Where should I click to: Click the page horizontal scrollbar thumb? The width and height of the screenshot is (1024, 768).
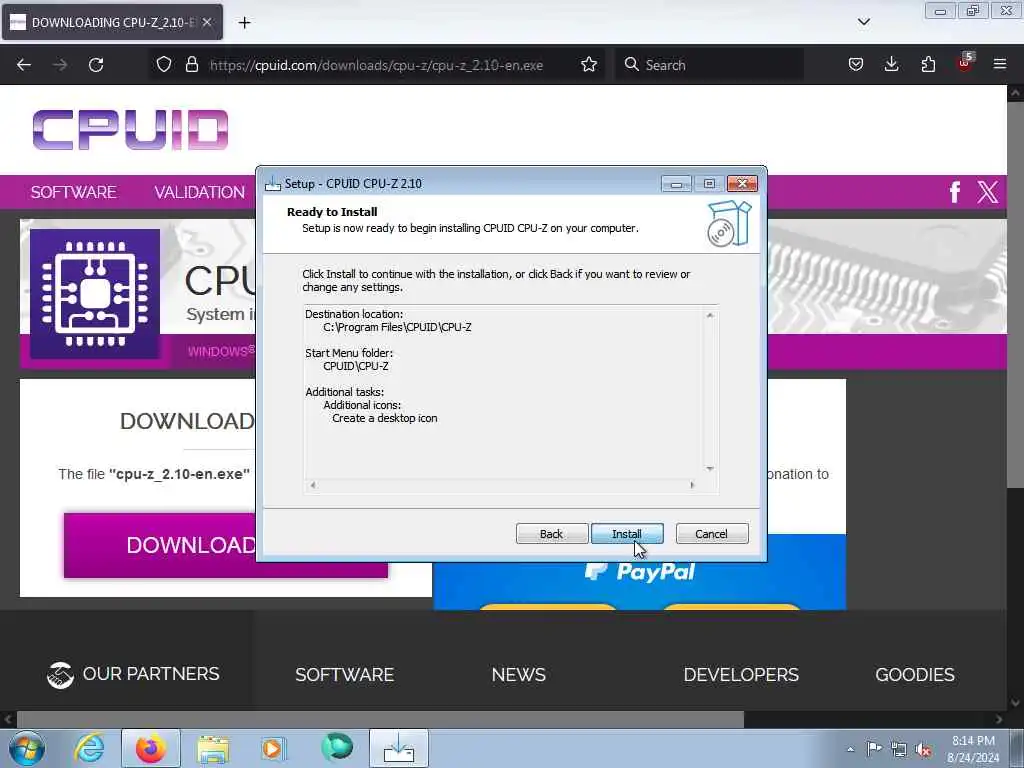coord(380,719)
